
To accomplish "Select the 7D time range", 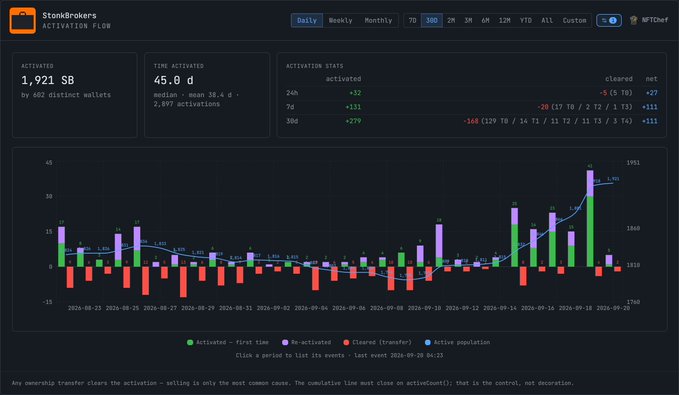I will click(412, 20).
